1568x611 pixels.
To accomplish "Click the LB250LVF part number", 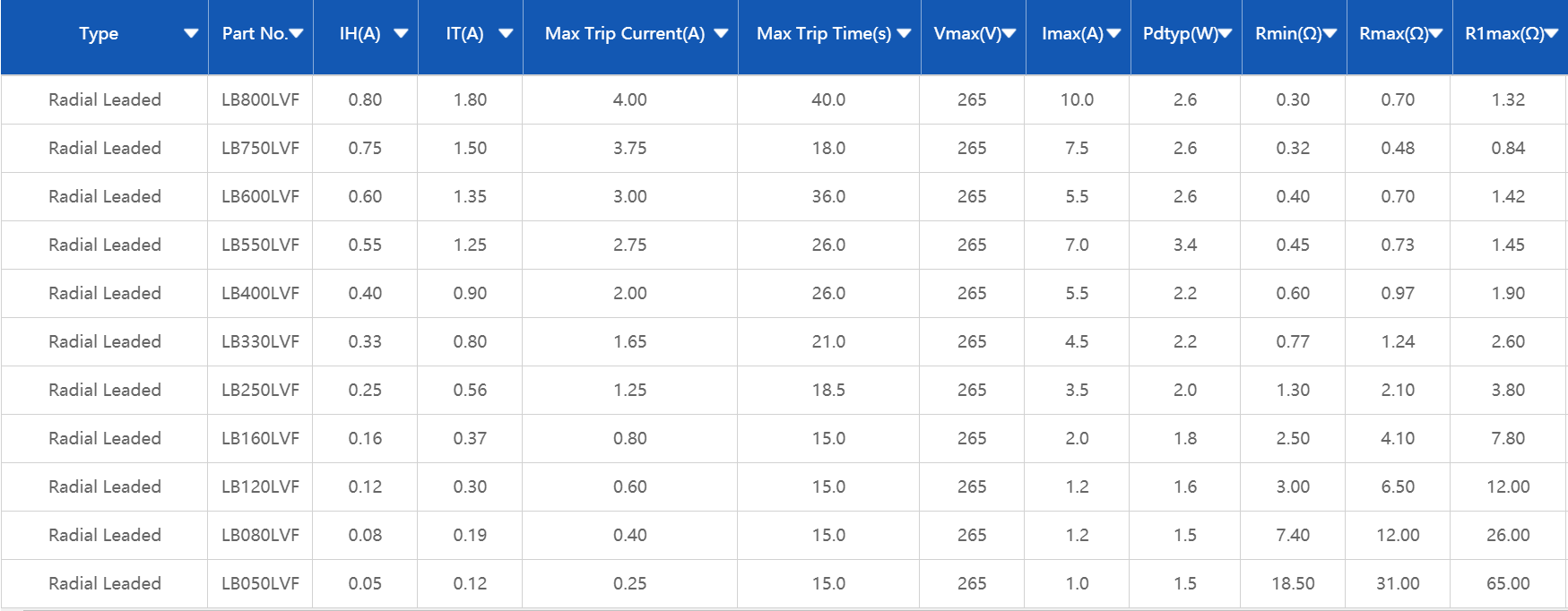I will click(x=260, y=390).
